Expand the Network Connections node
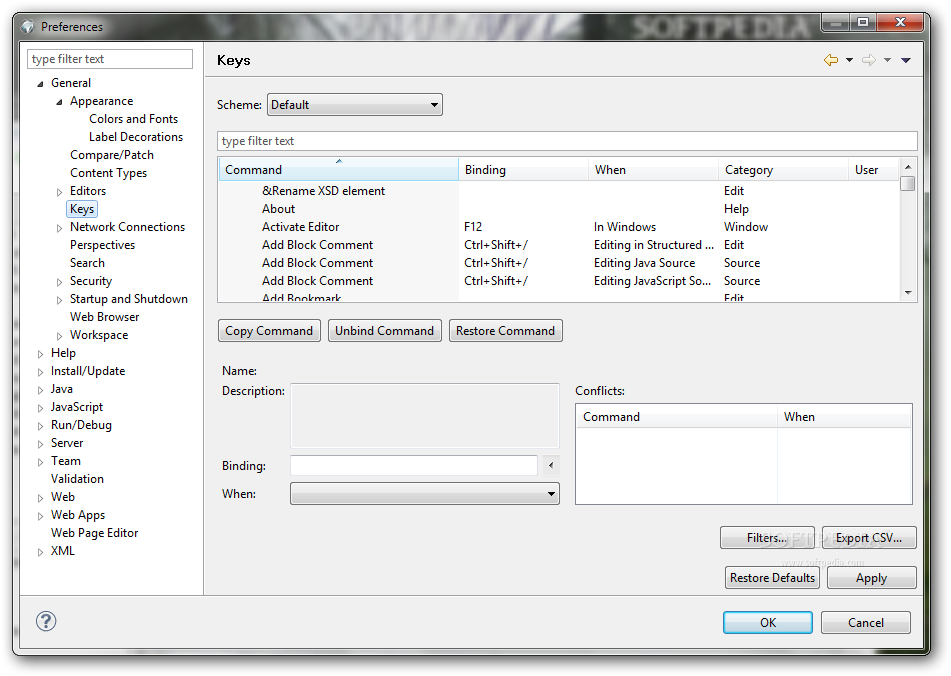Image resolution: width=951 pixels, height=676 pixels. 59,229
